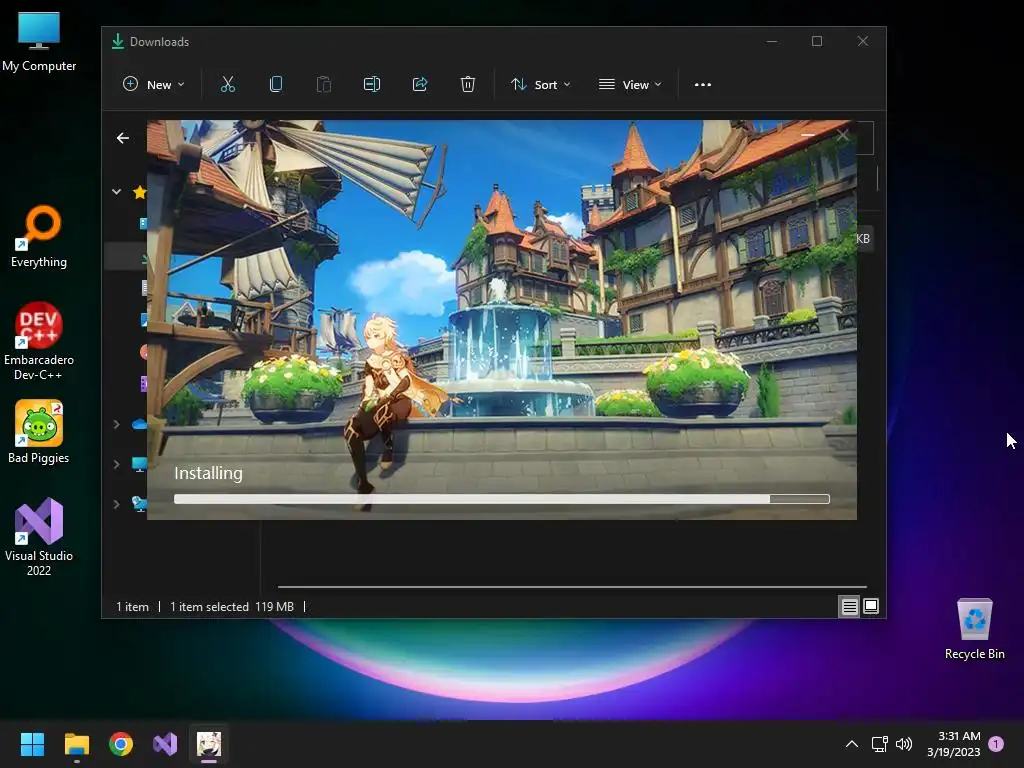Click the Share icon in toolbar
This screenshot has height=768, width=1024.
tap(420, 84)
